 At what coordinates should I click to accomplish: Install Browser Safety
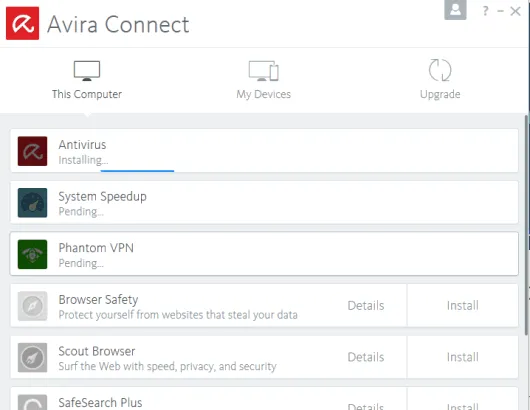[462, 306]
